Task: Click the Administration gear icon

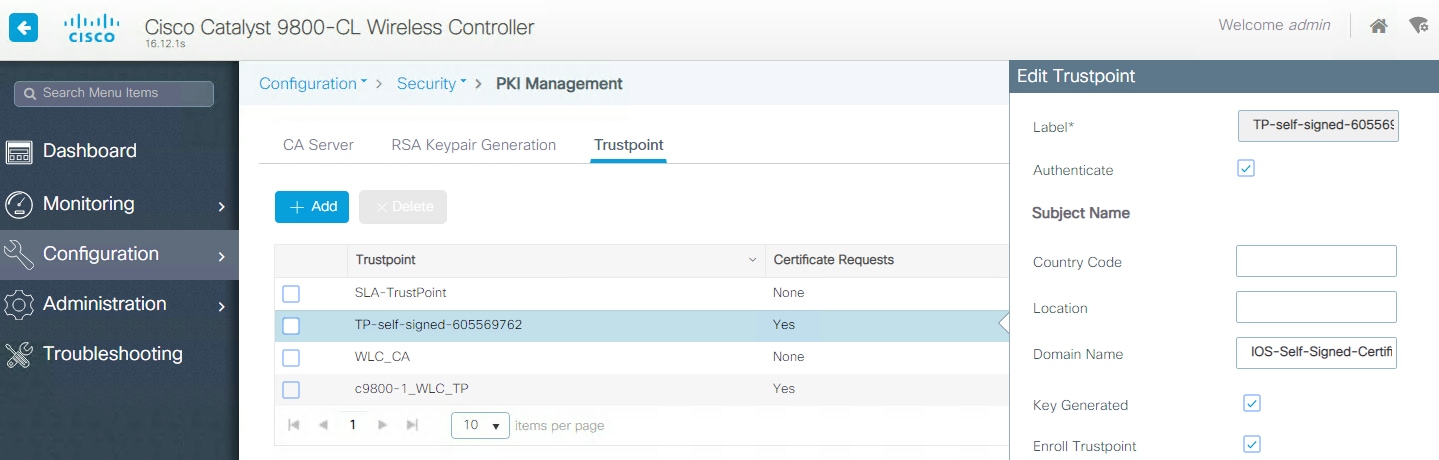Action: (x=19, y=305)
